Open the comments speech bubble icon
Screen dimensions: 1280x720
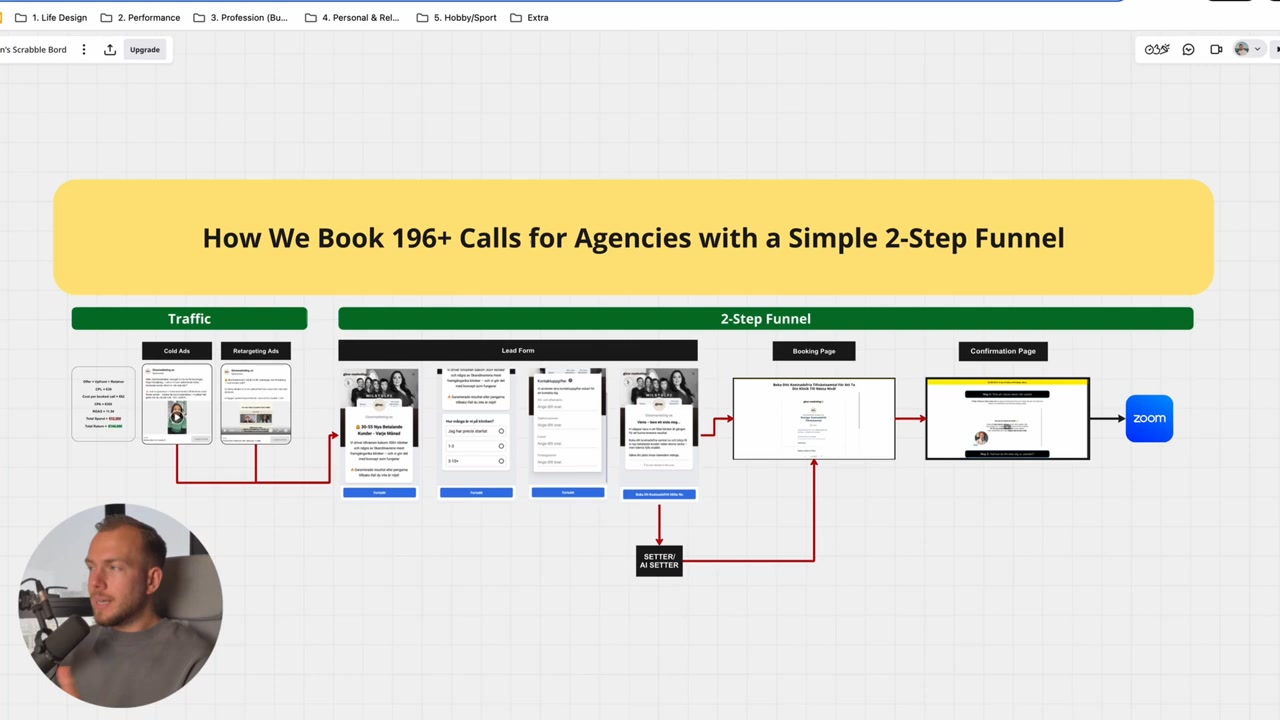click(1188, 49)
